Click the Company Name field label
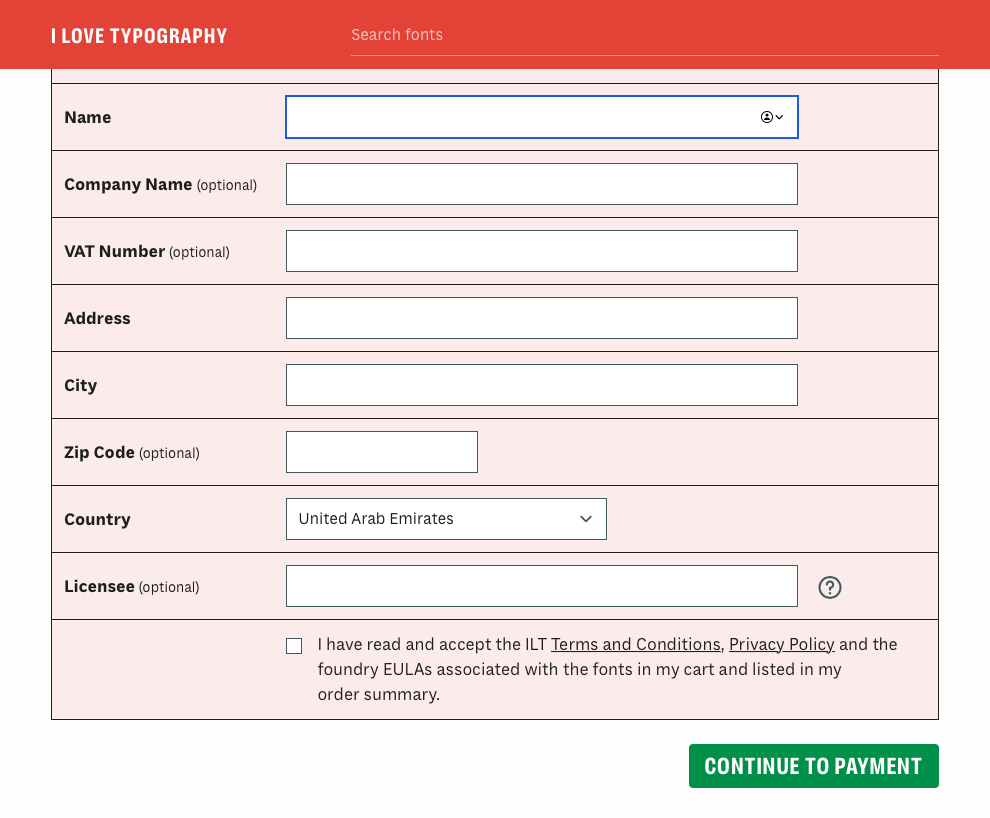This screenshot has width=990, height=818. pyautogui.click(x=128, y=184)
